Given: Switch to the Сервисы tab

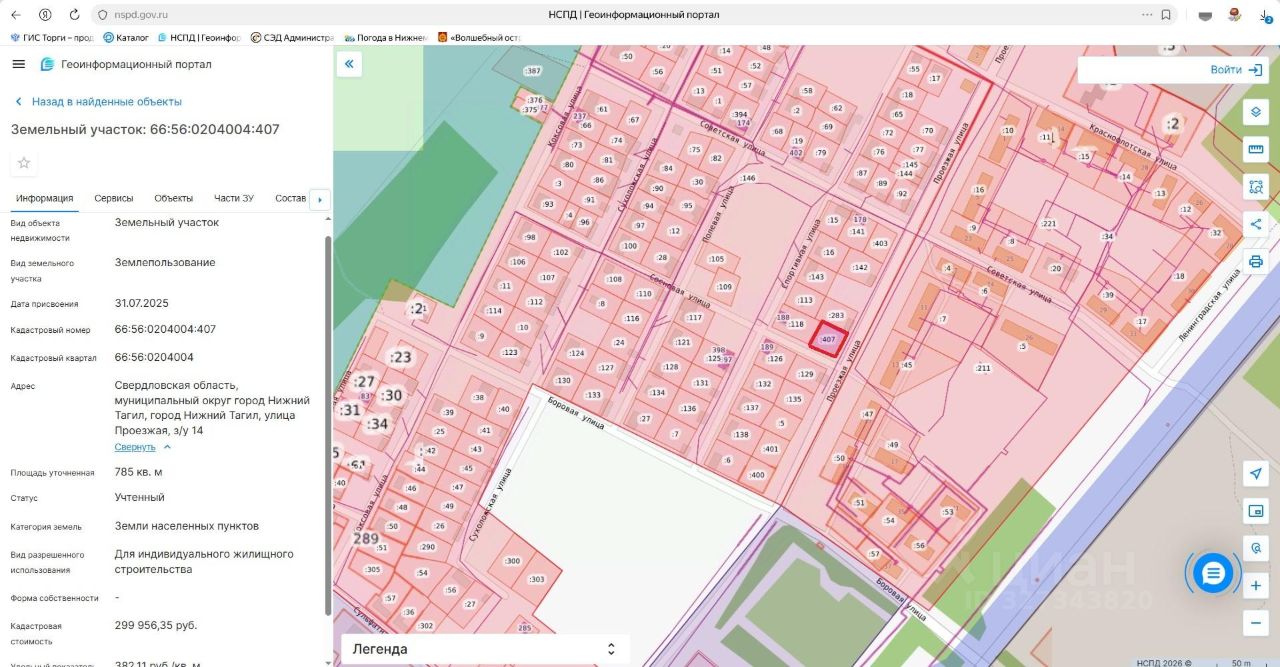Looking at the screenshot, I should (x=114, y=198).
